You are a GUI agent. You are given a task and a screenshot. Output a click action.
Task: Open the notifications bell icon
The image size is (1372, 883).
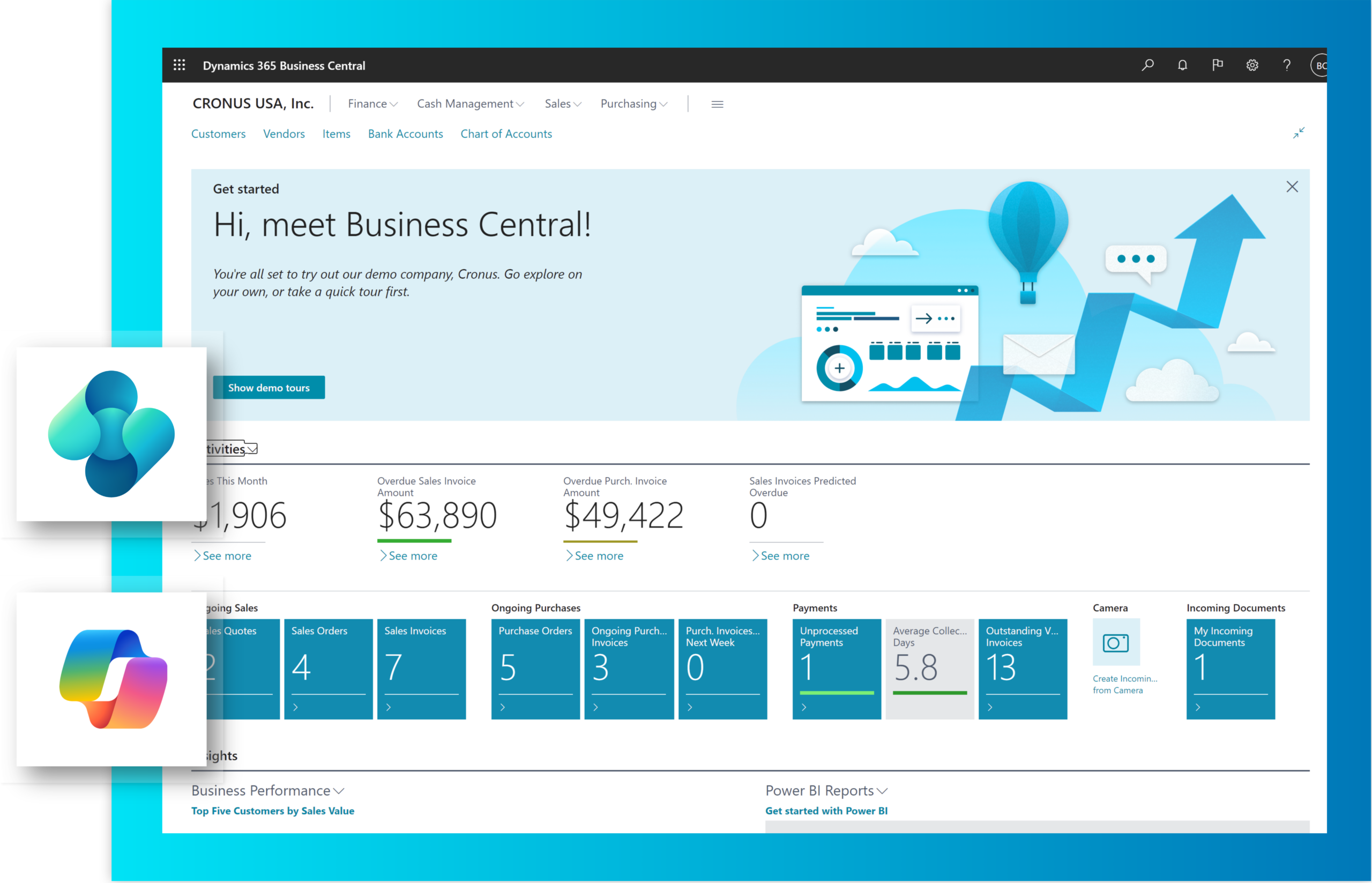pos(1182,65)
